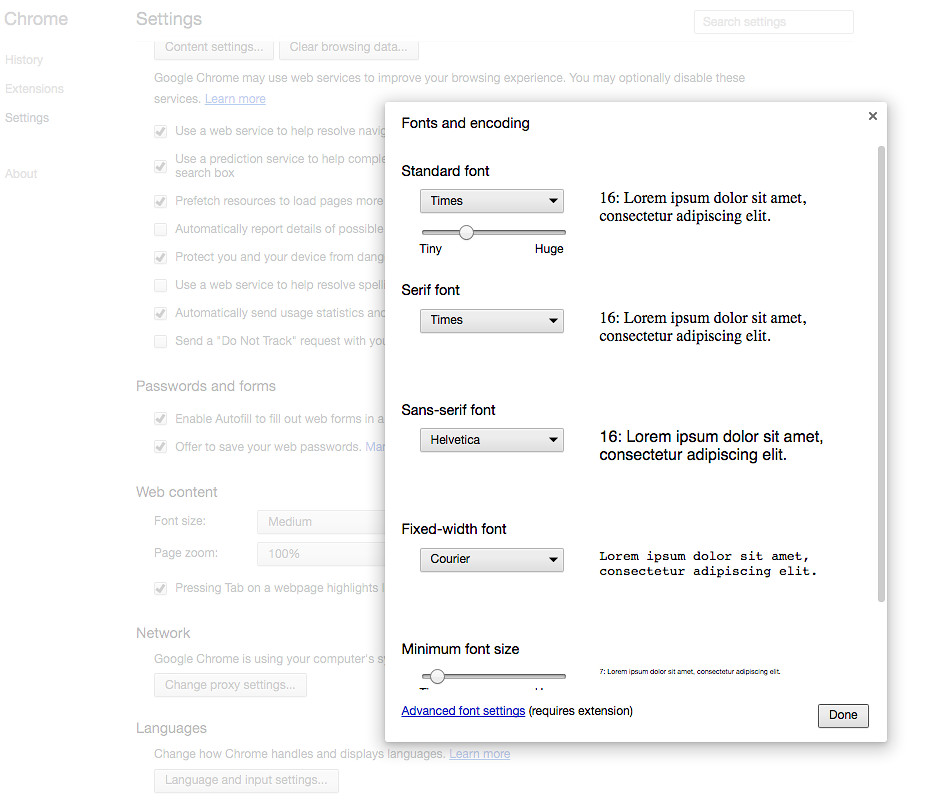Open About in the Chrome sidebar
Image resolution: width=929 pixels, height=803 pixels.
tap(21, 174)
